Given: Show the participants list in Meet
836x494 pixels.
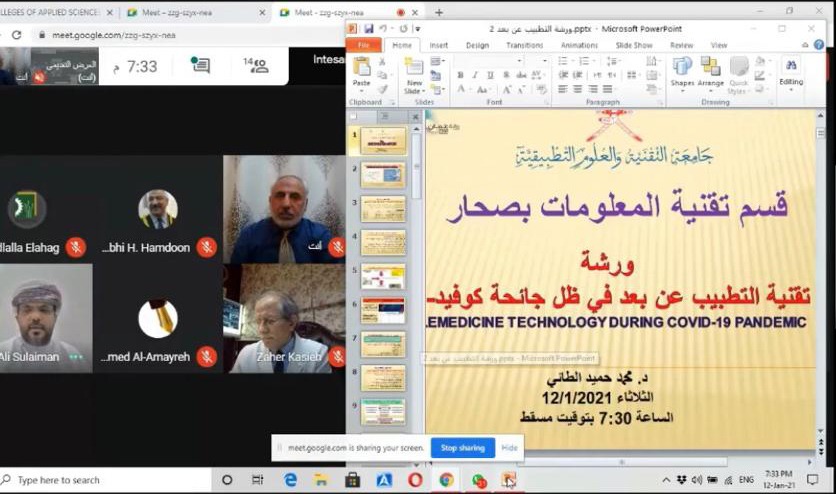Looking at the screenshot, I should [256, 66].
